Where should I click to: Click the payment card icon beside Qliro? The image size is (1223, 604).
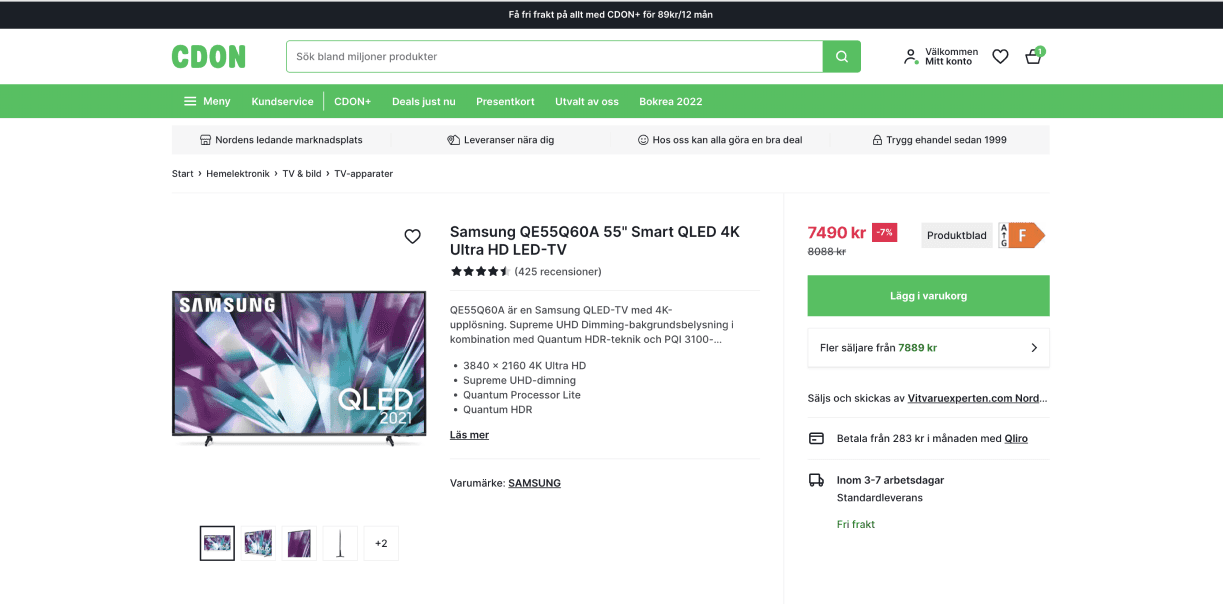pos(816,438)
